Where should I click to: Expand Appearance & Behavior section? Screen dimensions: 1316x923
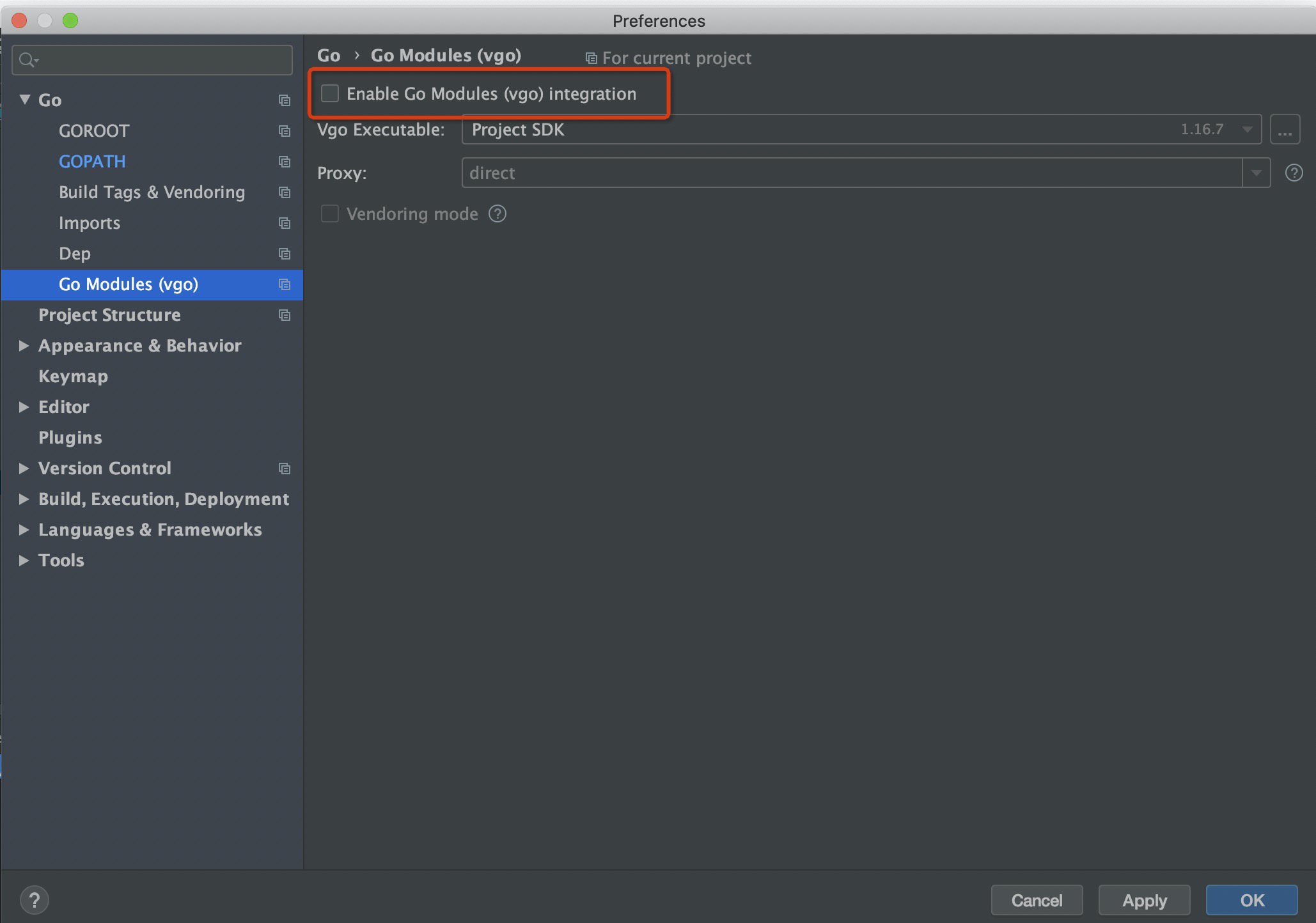[x=24, y=346]
